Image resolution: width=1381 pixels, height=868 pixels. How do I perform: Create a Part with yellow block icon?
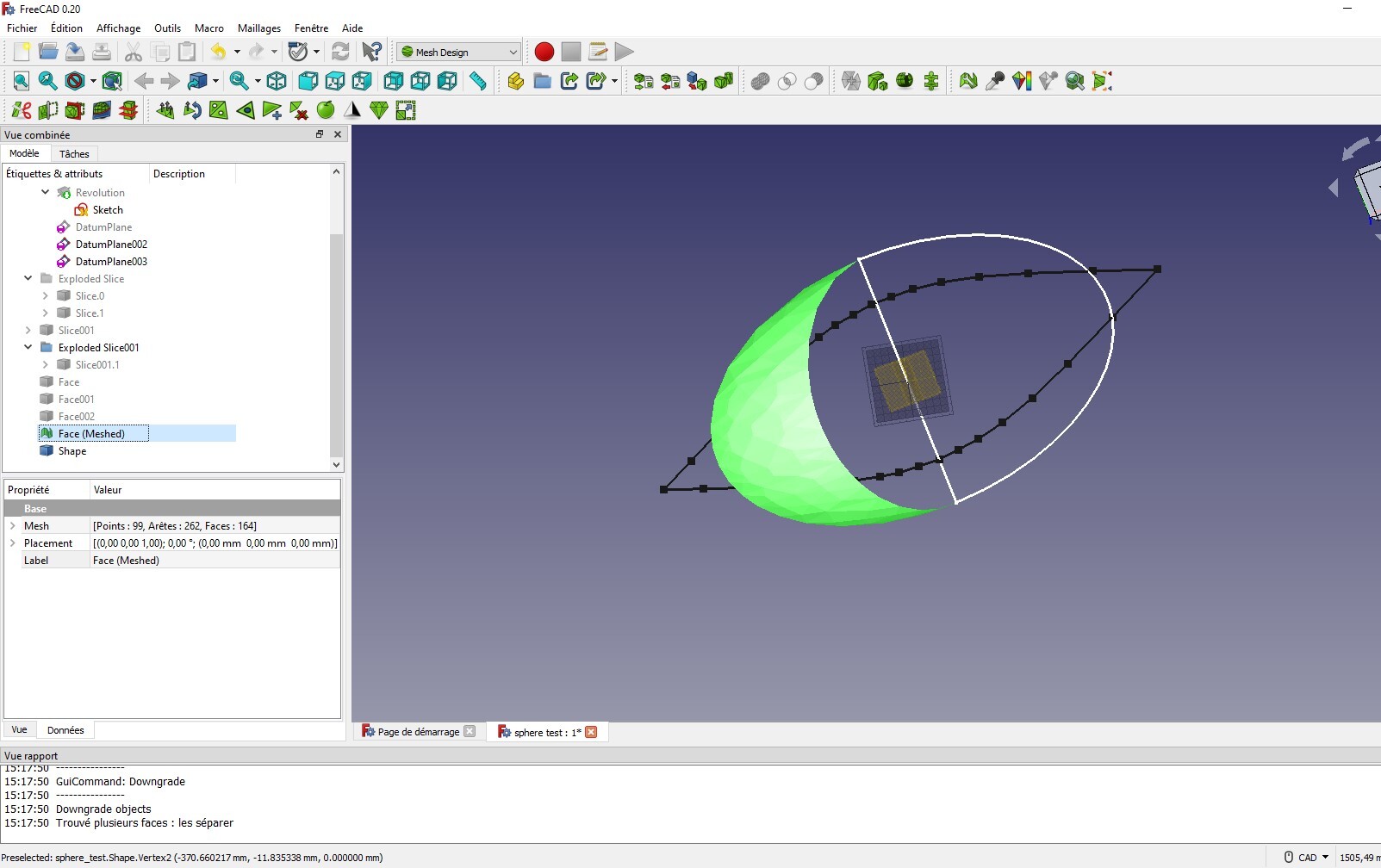[x=515, y=81]
